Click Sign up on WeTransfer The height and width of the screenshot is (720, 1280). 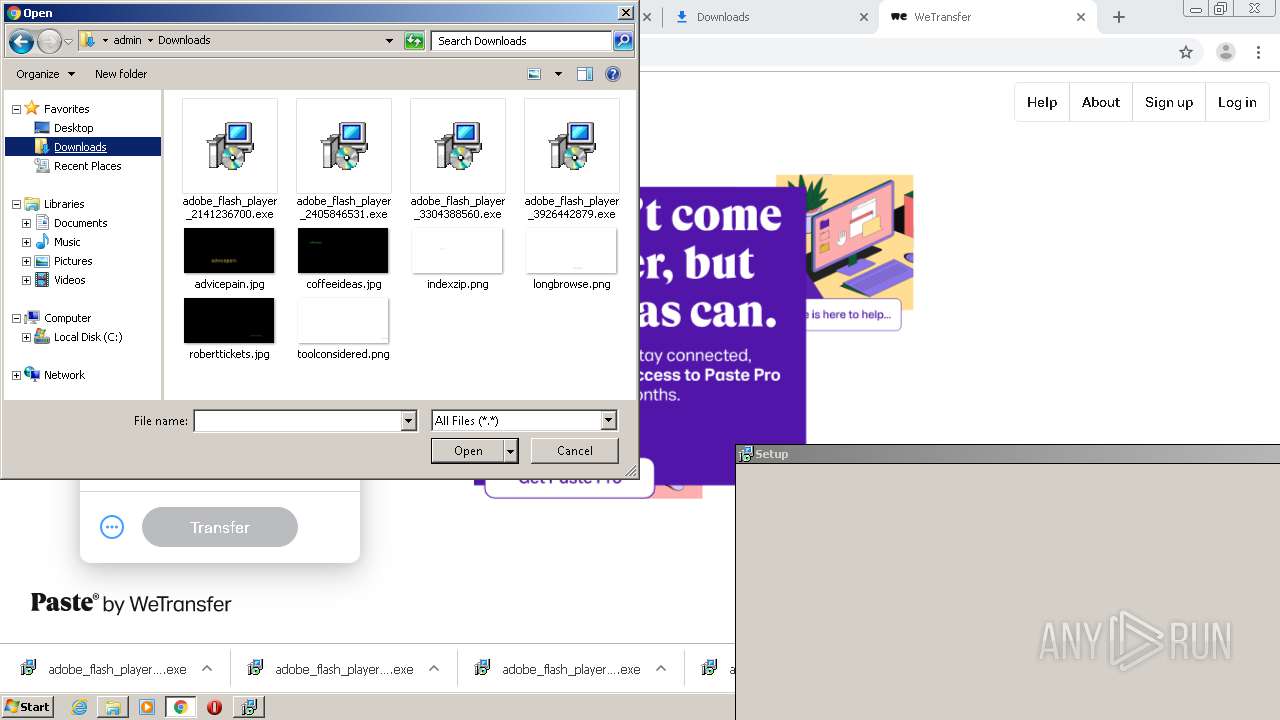pos(1169,102)
